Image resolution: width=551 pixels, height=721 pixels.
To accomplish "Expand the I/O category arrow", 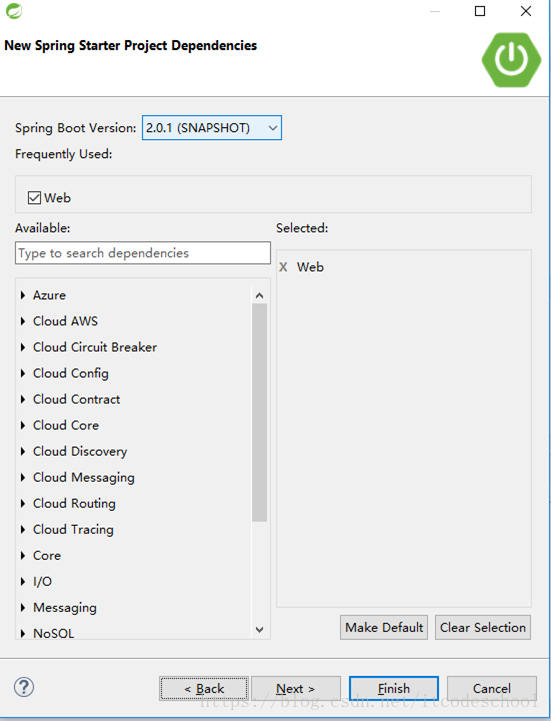I will 23,582.
